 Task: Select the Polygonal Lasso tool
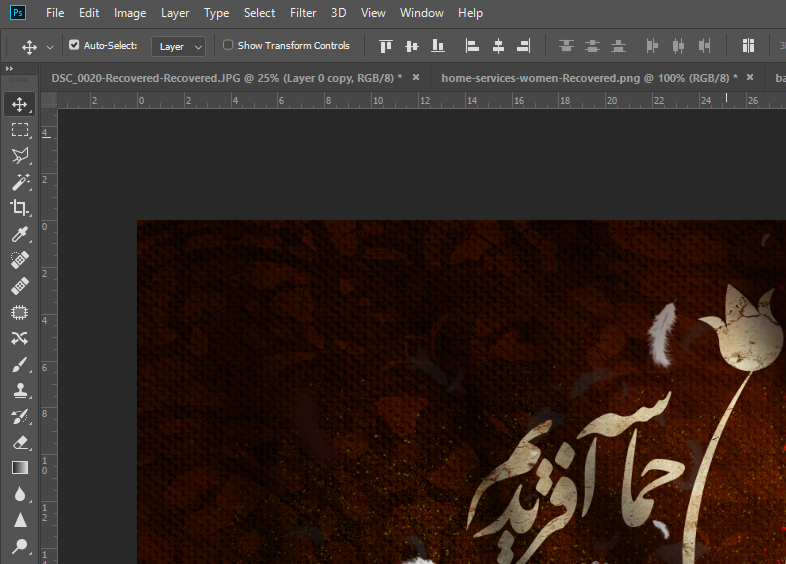[20, 156]
